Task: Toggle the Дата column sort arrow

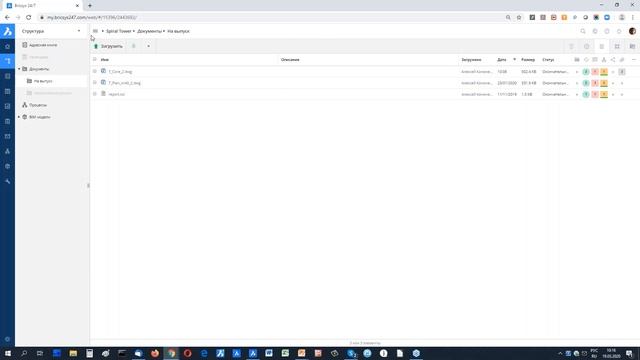Action: (514, 60)
